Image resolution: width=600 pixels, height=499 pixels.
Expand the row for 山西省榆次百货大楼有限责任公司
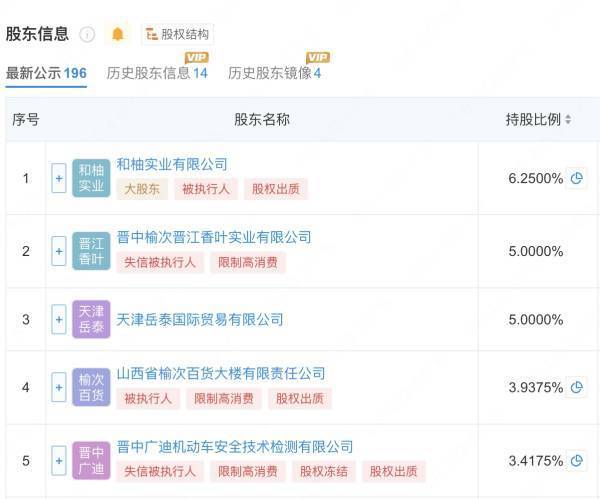click(59, 387)
